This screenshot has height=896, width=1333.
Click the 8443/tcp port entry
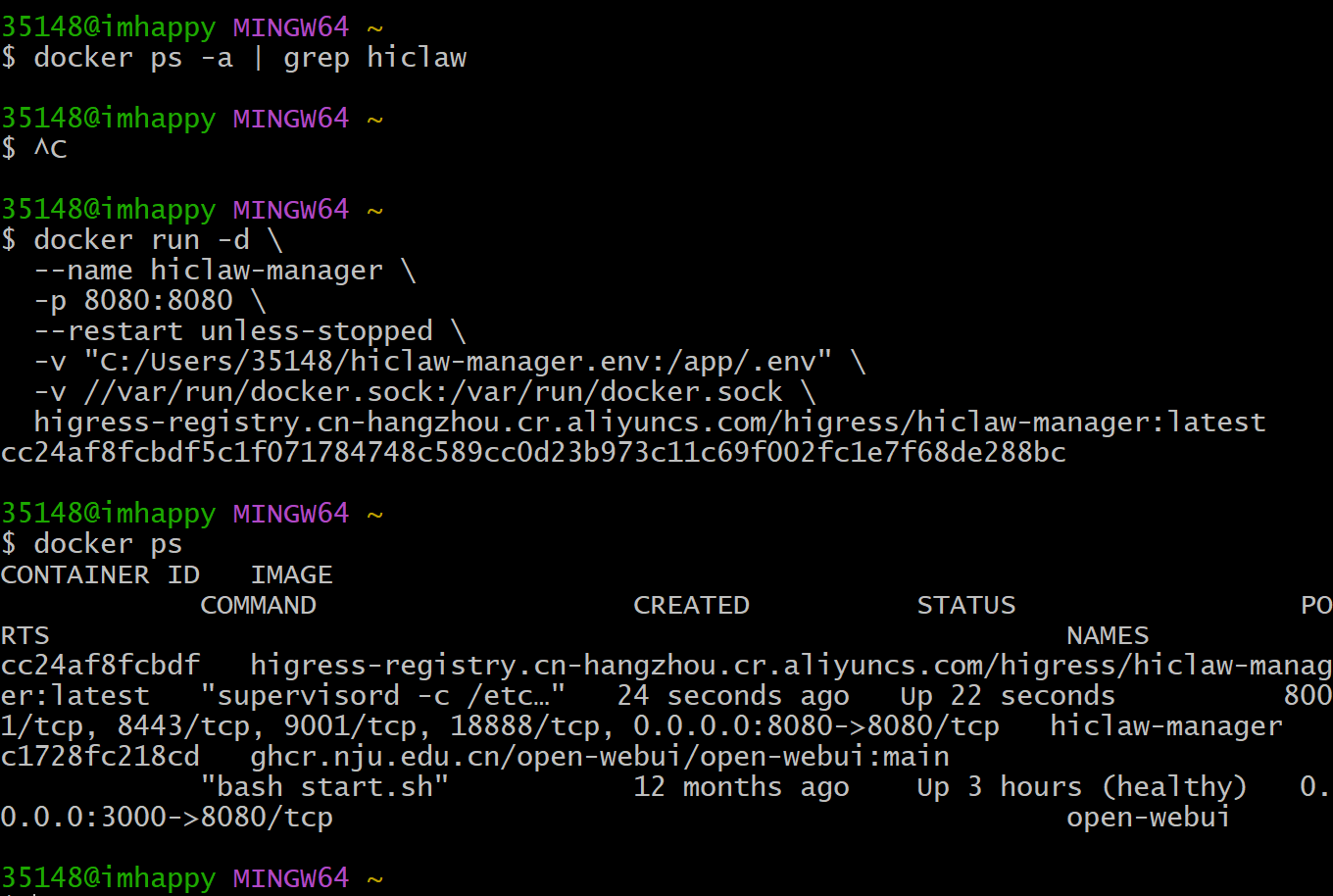click(x=183, y=726)
